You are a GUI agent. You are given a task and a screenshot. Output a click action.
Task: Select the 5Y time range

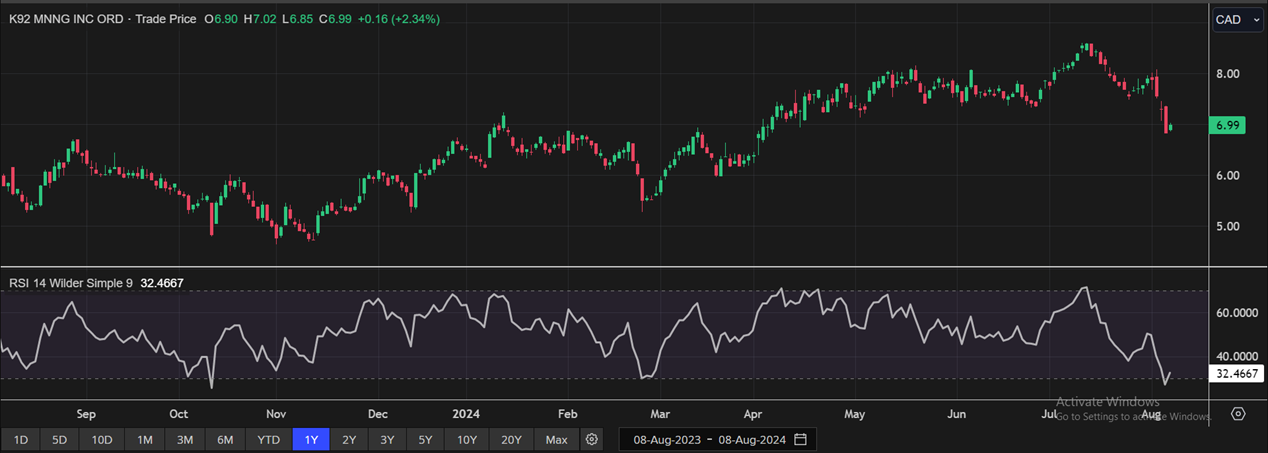[x=425, y=439]
